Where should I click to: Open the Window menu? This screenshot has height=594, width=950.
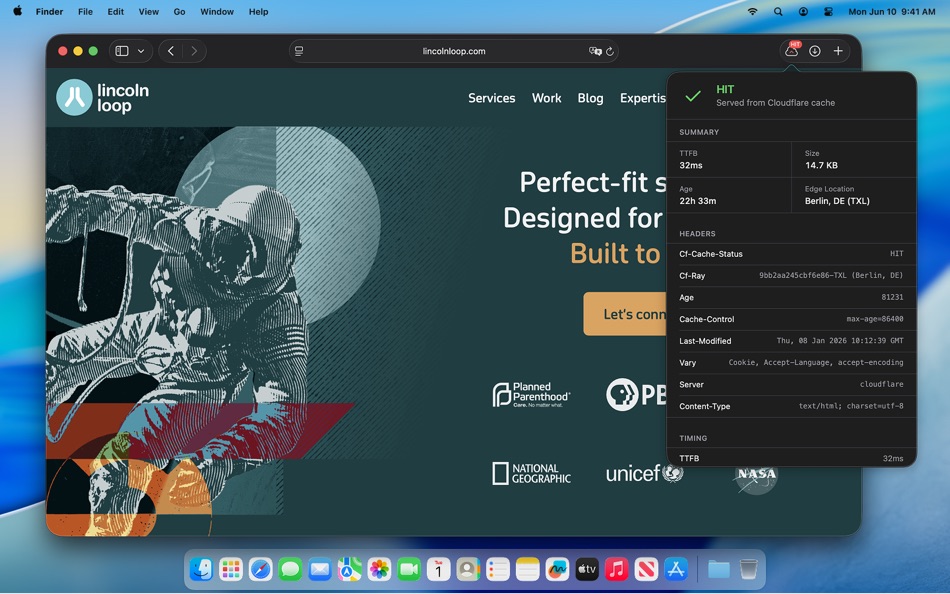pos(216,11)
